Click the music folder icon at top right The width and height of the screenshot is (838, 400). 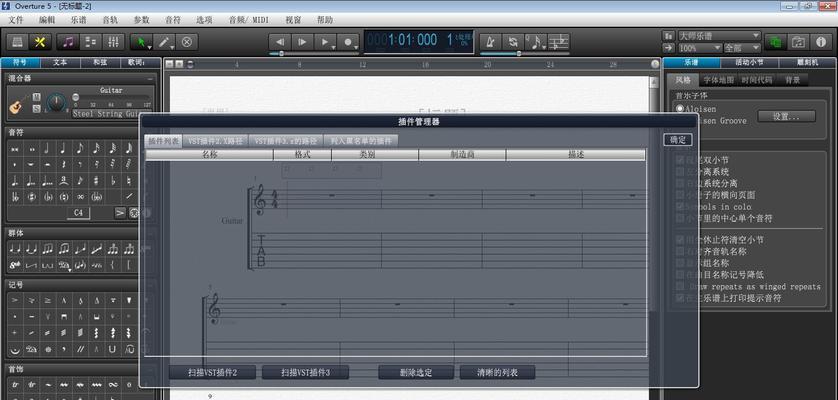point(798,42)
